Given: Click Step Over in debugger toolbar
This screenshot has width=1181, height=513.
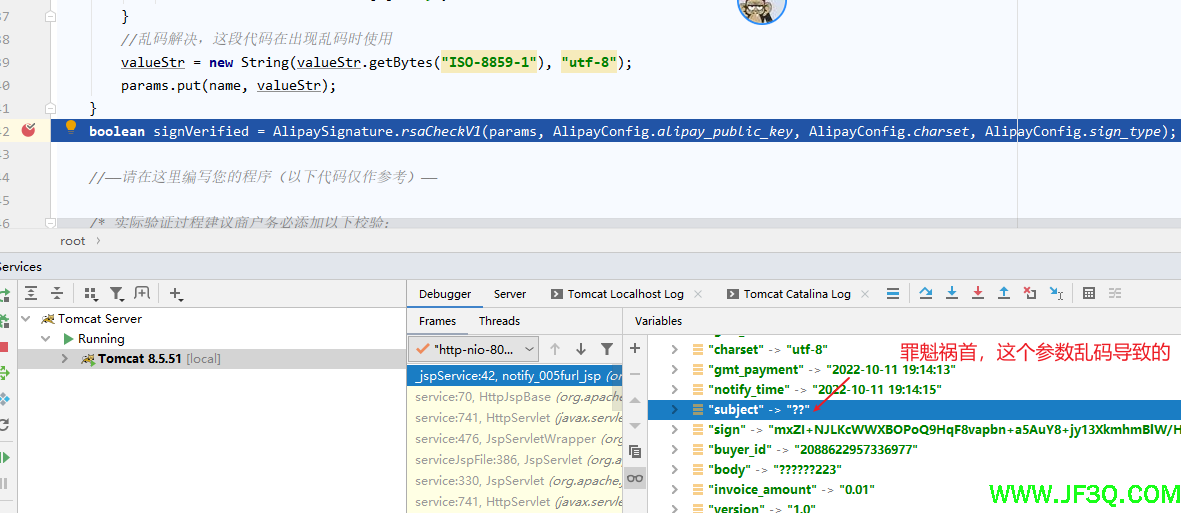Looking at the screenshot, I should point(926,293).
